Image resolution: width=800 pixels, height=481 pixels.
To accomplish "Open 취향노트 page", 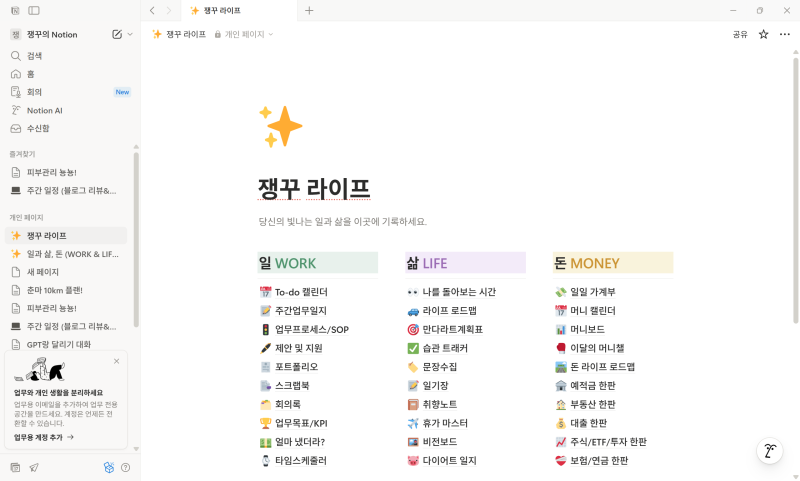I will [x=433, y=404].
